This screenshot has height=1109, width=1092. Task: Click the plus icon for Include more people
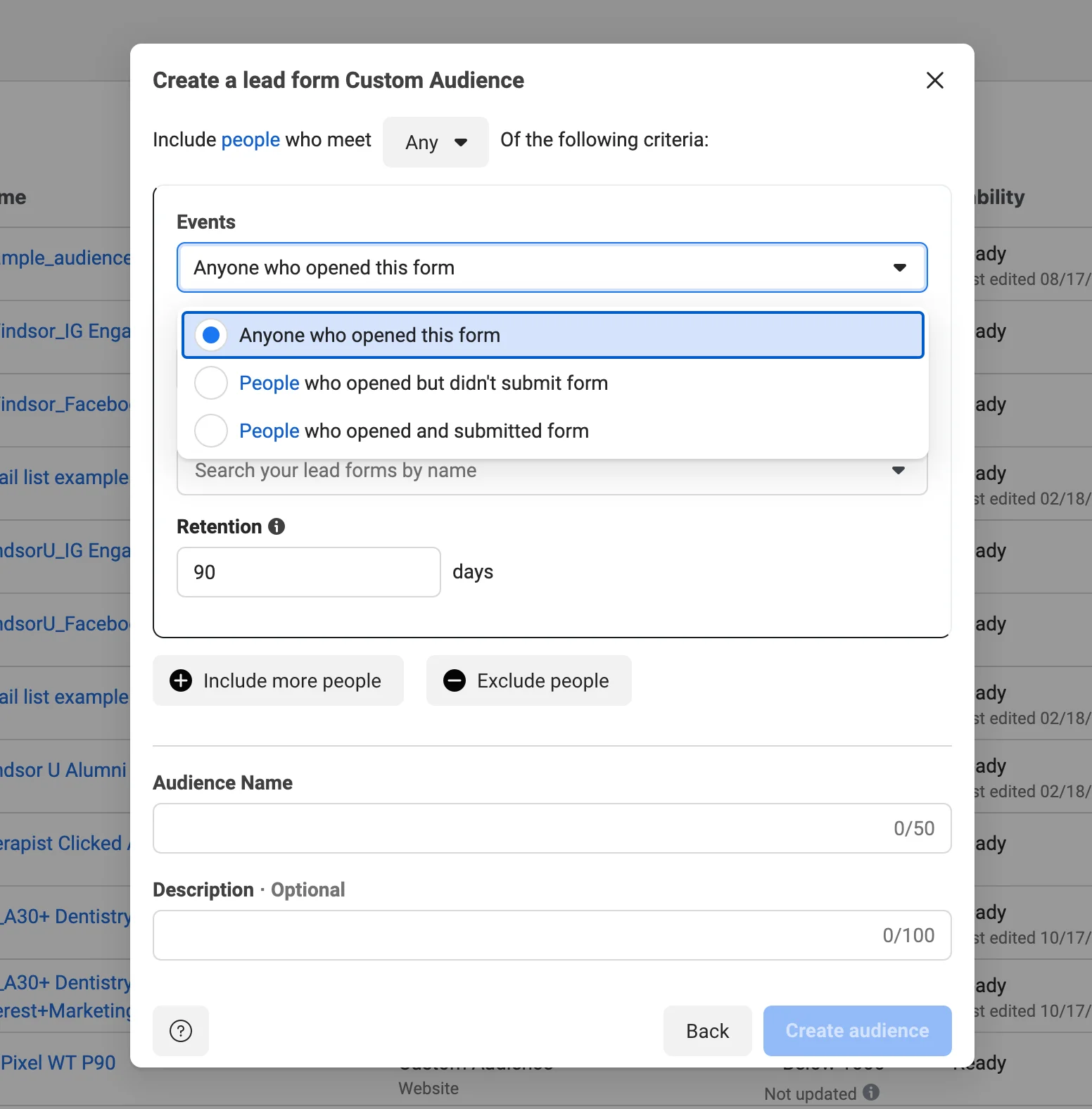[181, 680]
